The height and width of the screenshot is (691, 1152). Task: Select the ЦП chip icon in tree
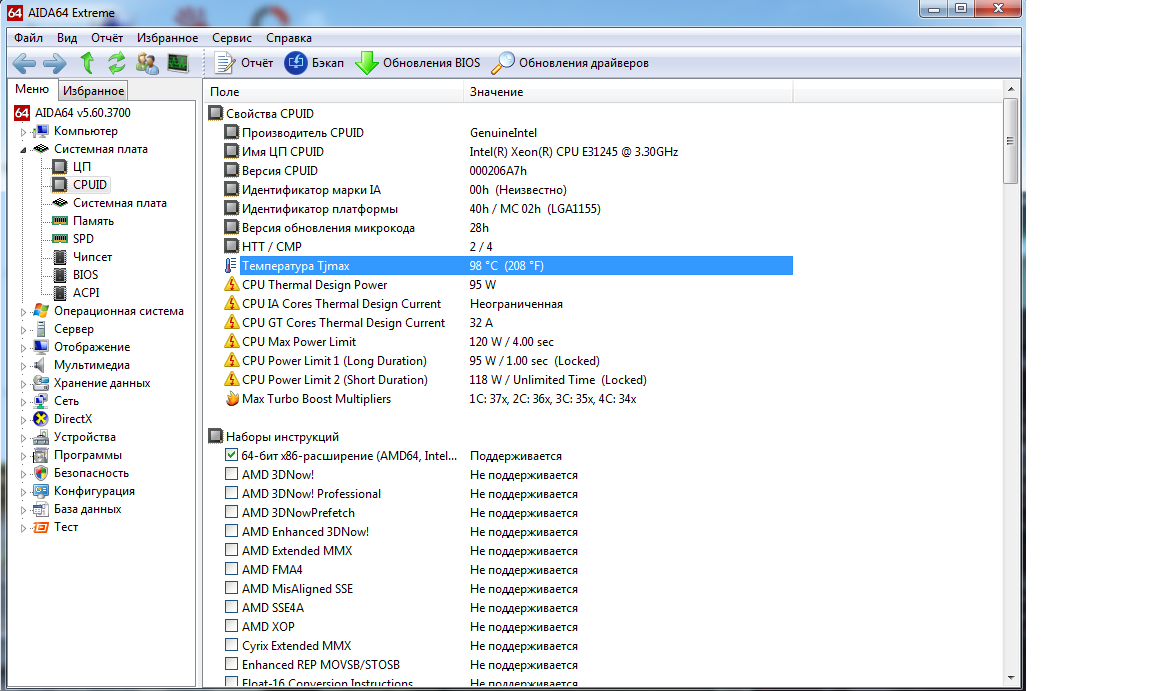60,167
